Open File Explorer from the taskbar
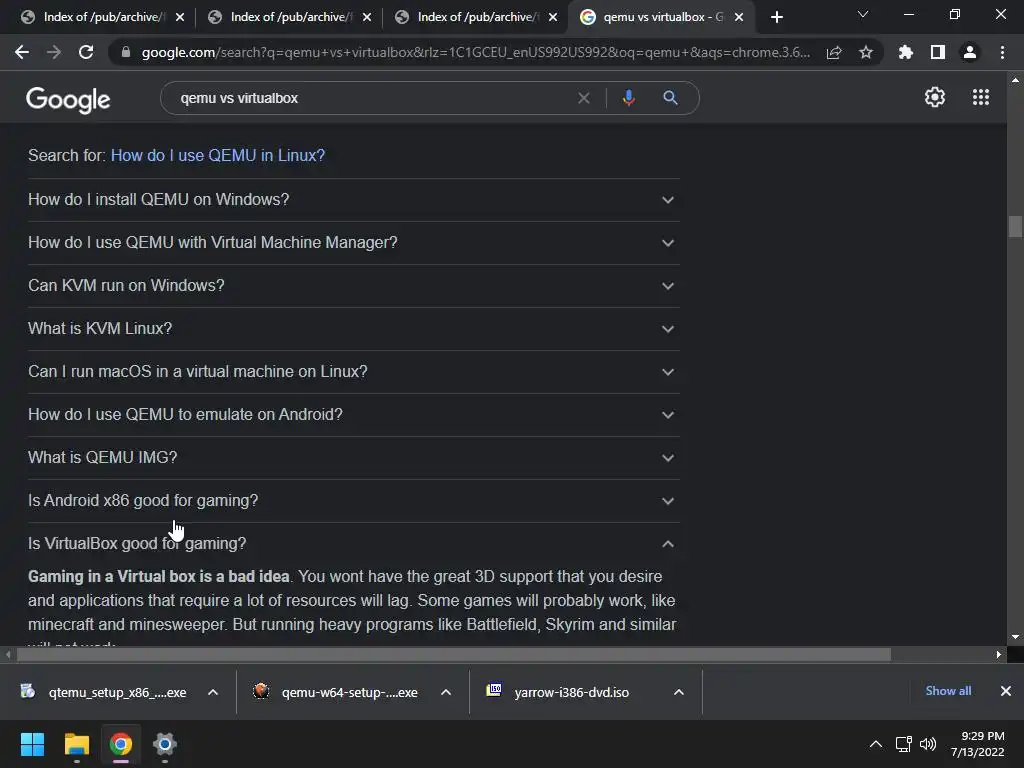 pyautogui.click(x=76, y=744)
